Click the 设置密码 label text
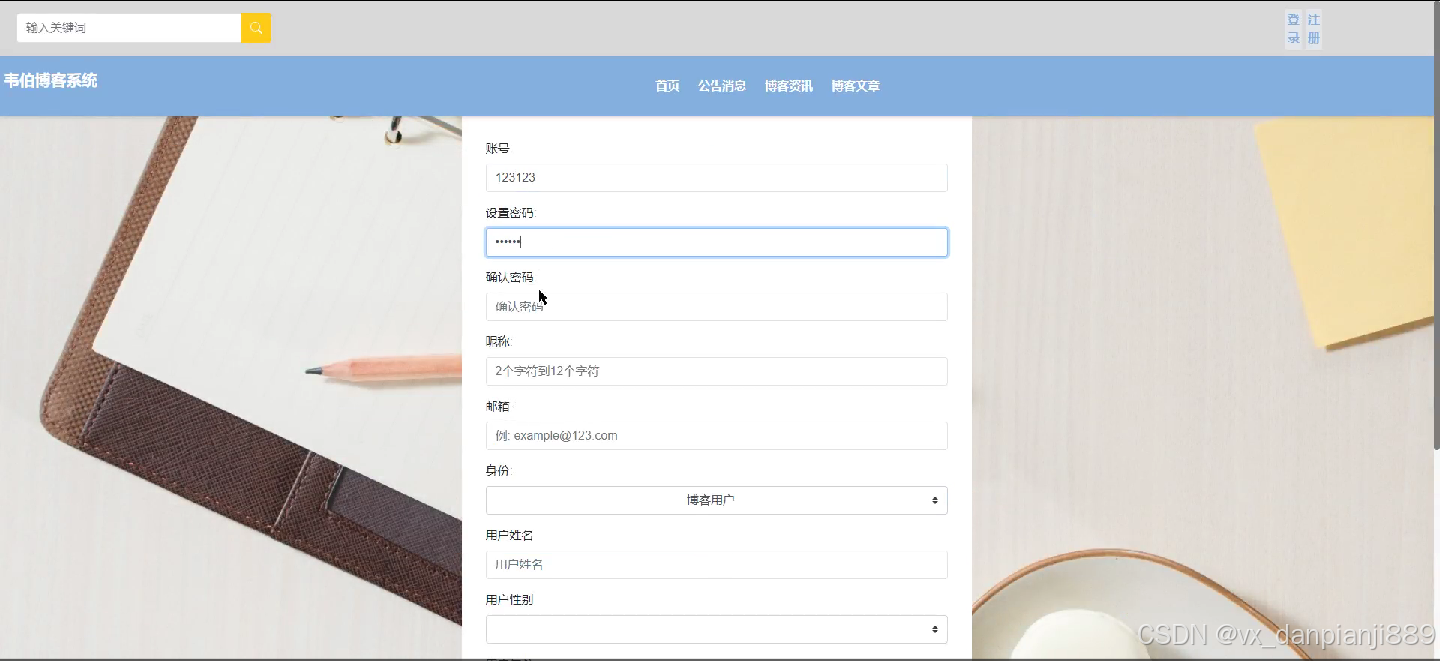The height and width of the screenshot is (661, 1440). click(510, 213)
